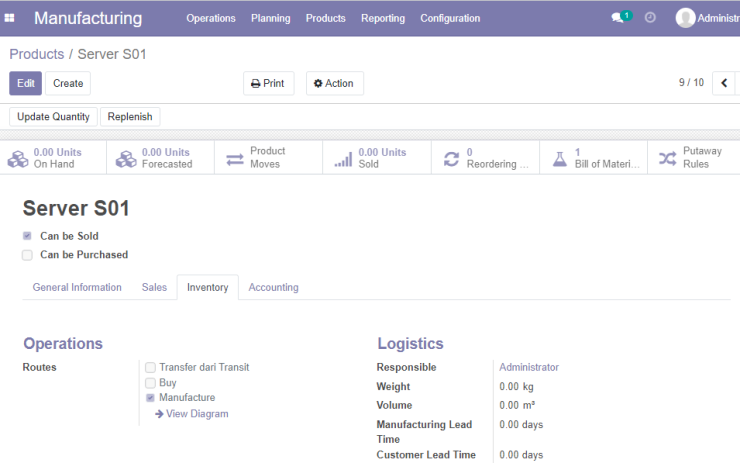Click the Routes field label
The width and height of the screenshot is (740, 463).
pyautogui.click(x=39, y=367)
